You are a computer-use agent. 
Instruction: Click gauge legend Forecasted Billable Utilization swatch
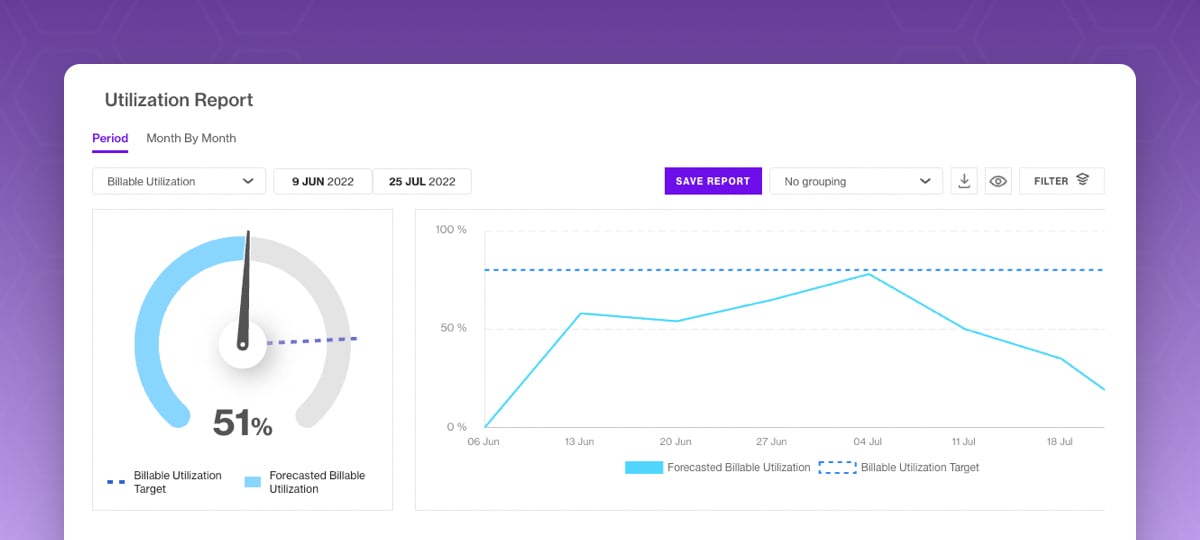[x=253, y=482]
